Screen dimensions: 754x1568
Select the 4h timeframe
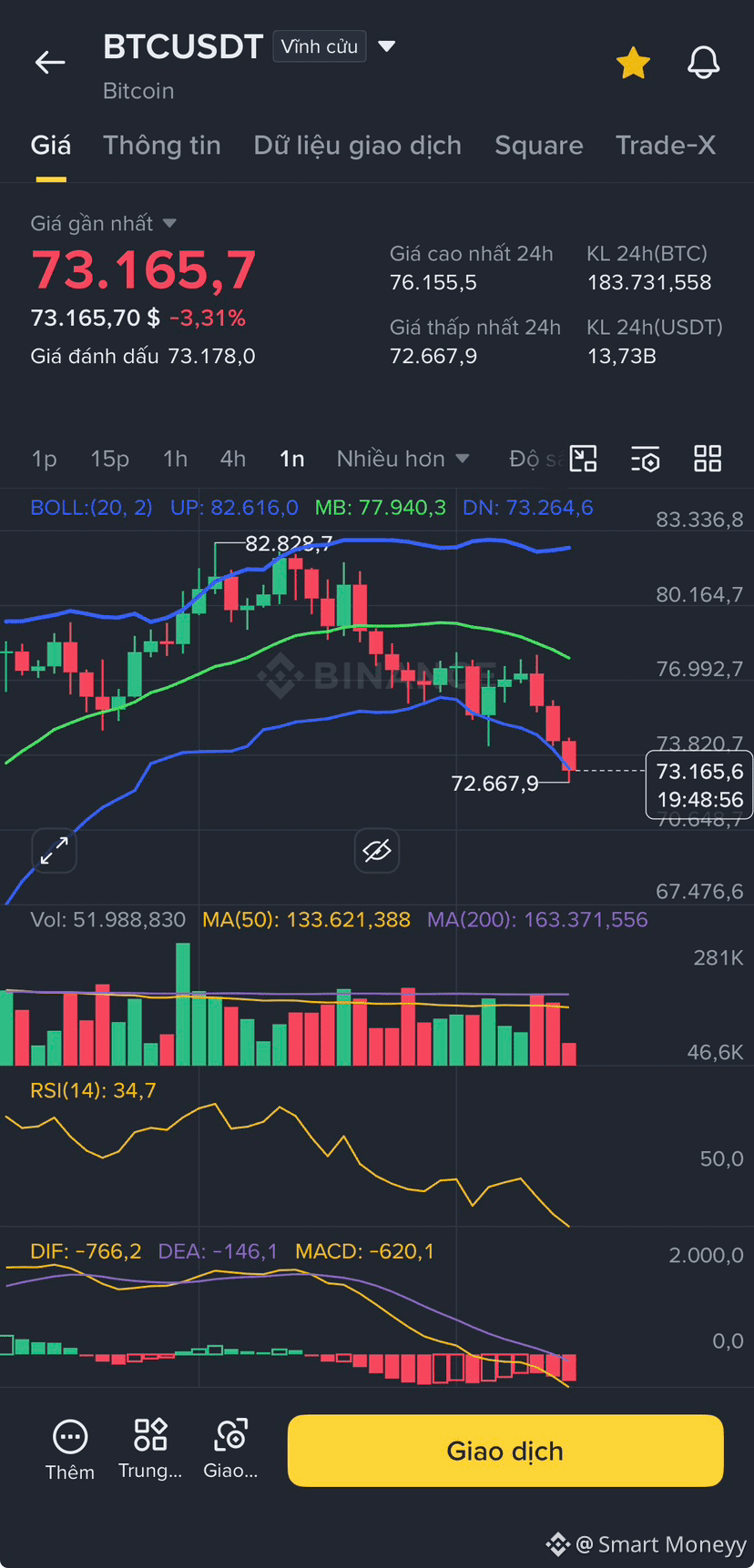pos(233,459)
